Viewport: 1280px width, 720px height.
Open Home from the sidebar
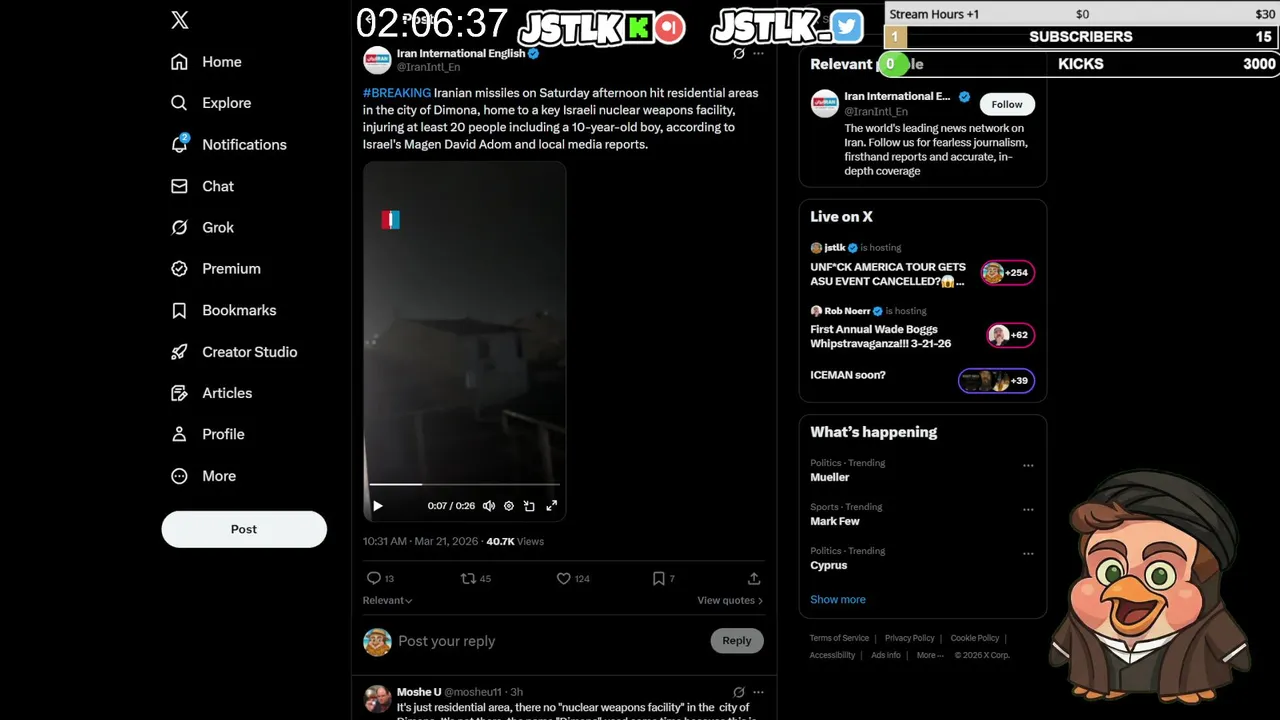pyautogui.click(x=207, y=62)
